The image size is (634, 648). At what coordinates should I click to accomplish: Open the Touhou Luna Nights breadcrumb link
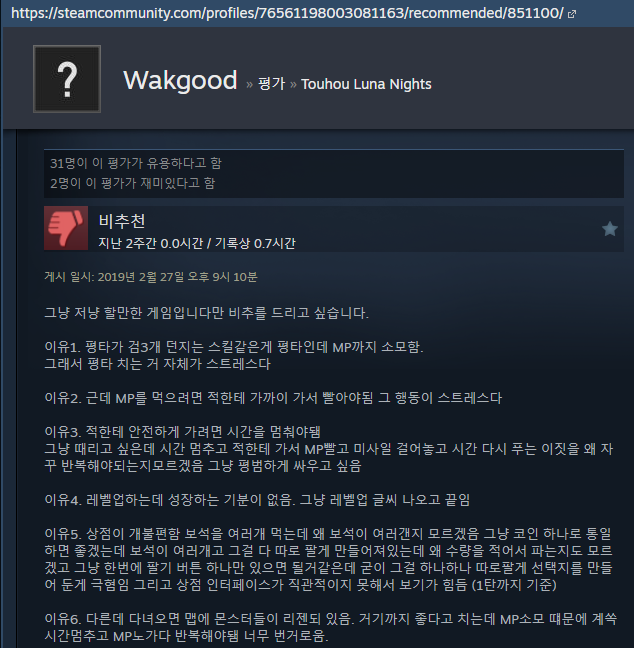tap(366, 84)
